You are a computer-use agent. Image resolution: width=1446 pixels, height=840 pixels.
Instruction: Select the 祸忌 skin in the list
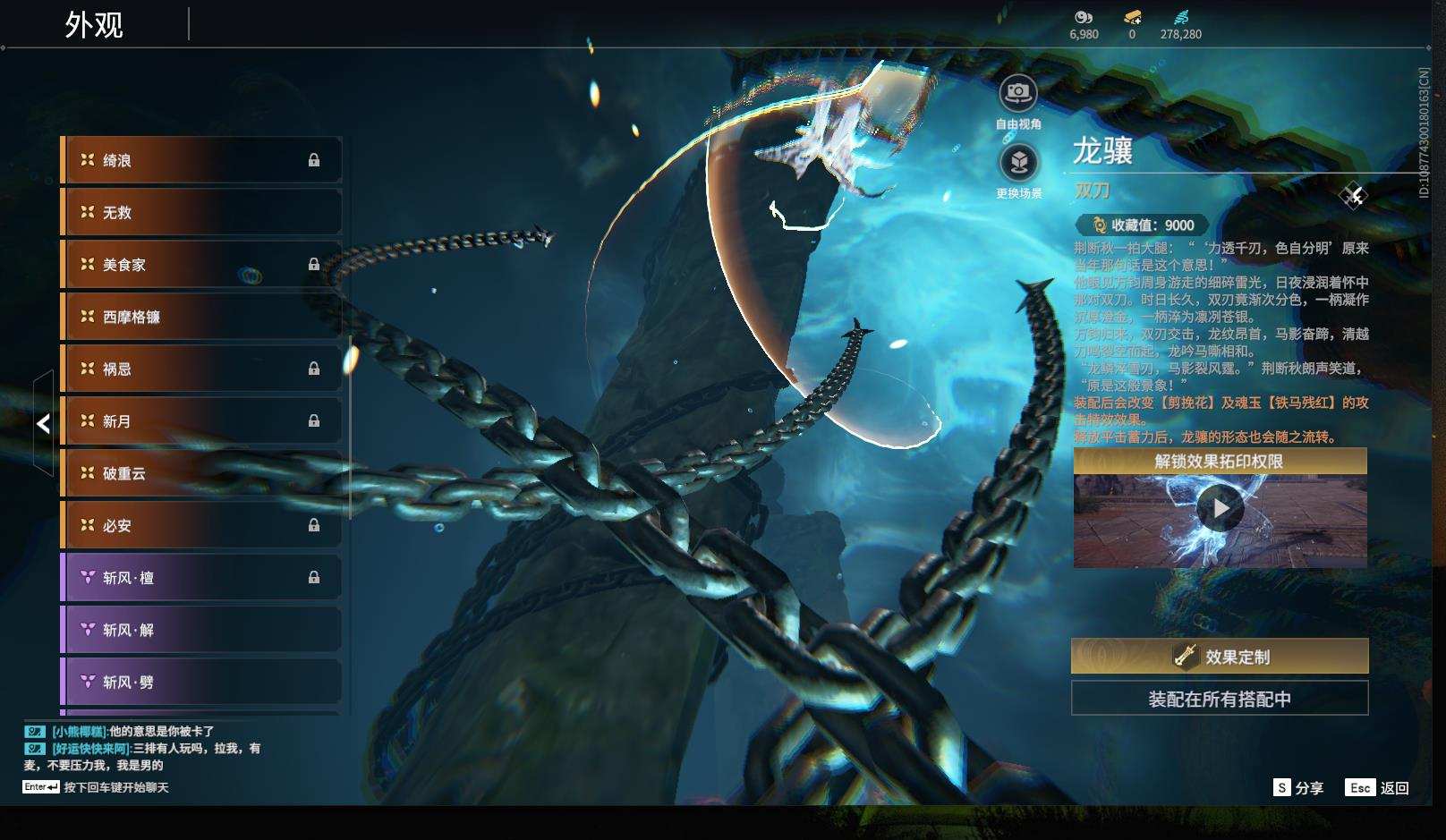(201, 369)
